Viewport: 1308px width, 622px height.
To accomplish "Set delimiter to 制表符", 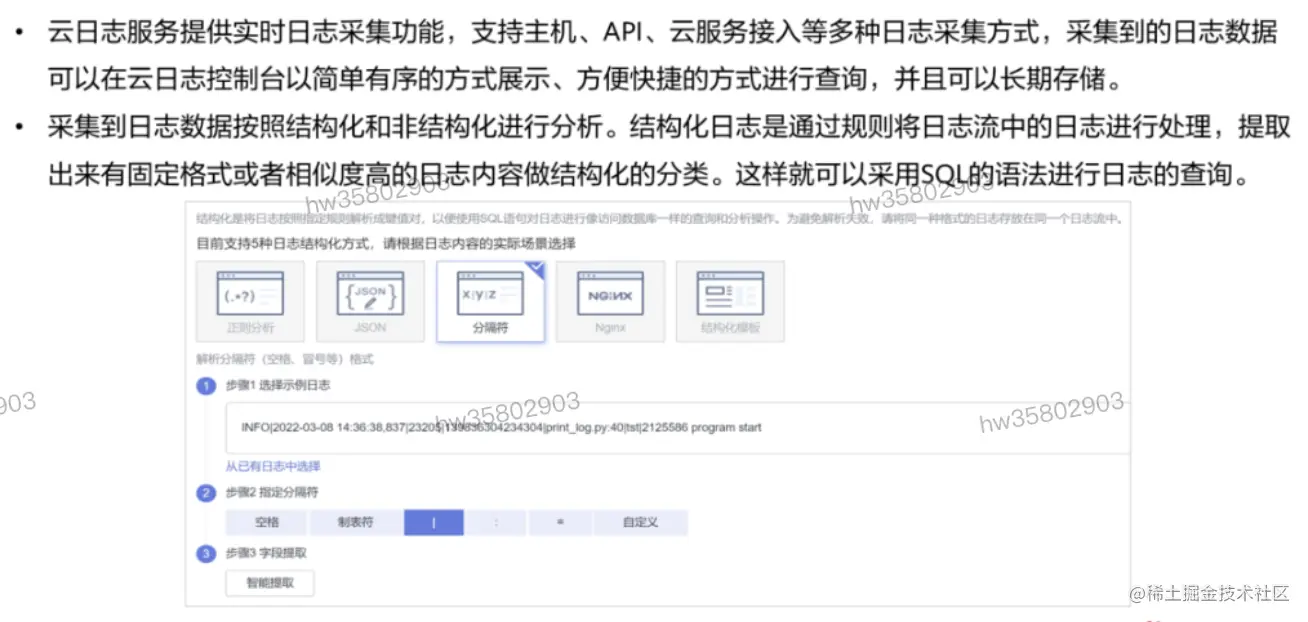I will tap(356, 523).
